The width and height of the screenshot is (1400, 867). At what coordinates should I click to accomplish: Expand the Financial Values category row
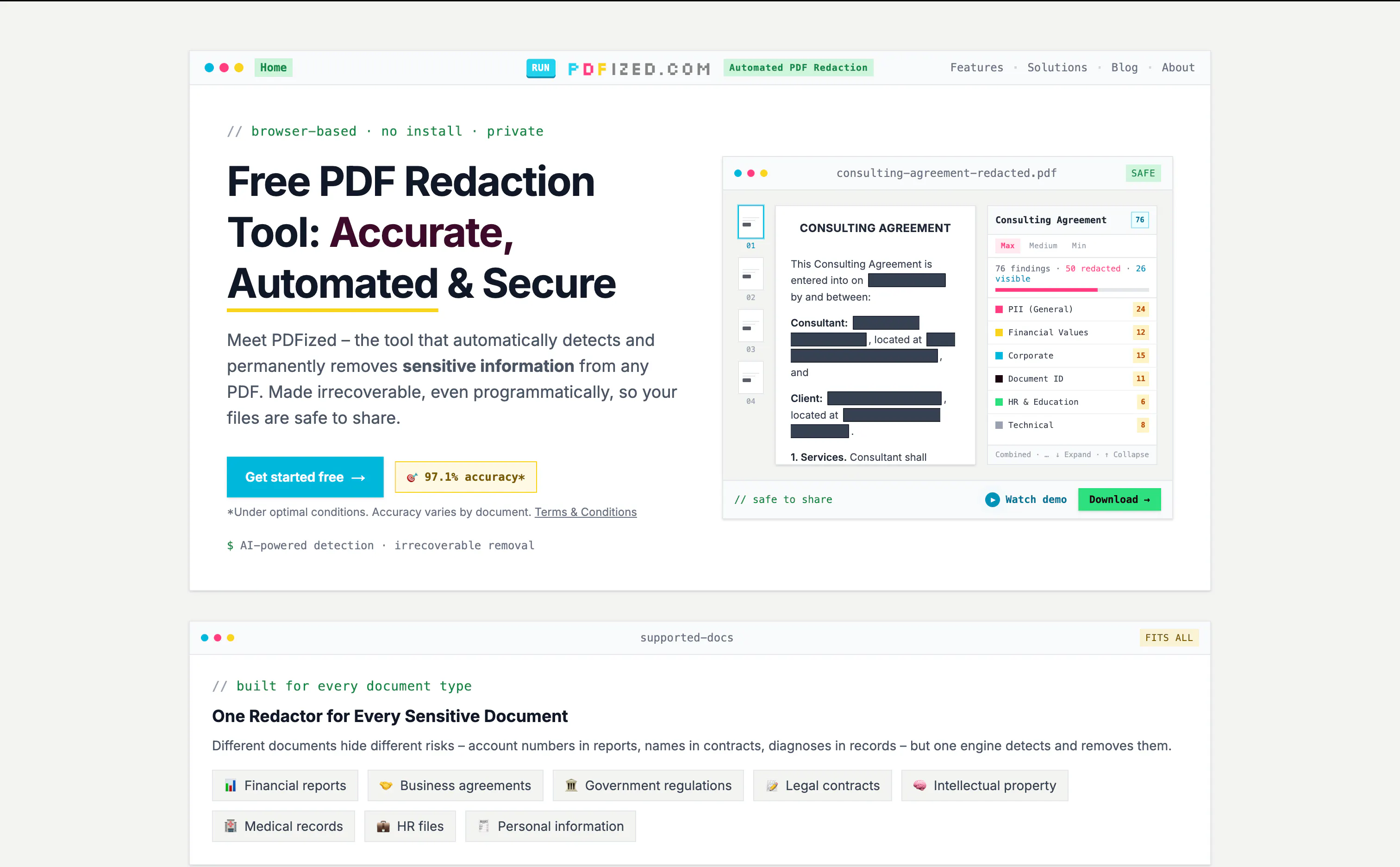[x=1072, y=333]
